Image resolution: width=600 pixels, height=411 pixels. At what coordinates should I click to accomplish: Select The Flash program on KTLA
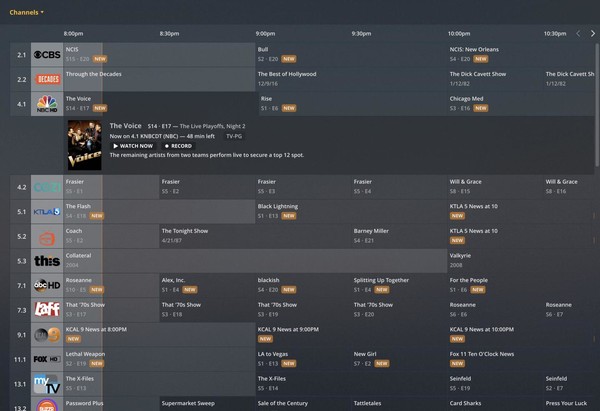pos(159,212)
